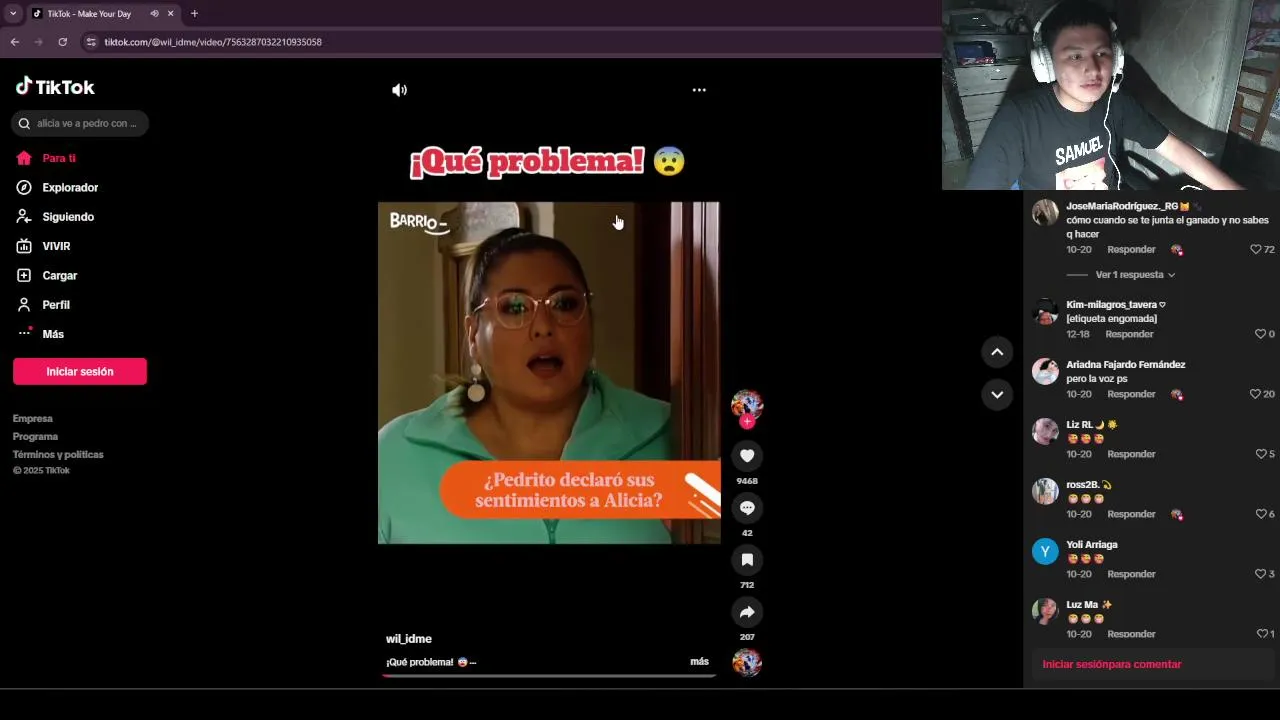
Task: Click the TikTok logo
Action: (x=55, y=87)
